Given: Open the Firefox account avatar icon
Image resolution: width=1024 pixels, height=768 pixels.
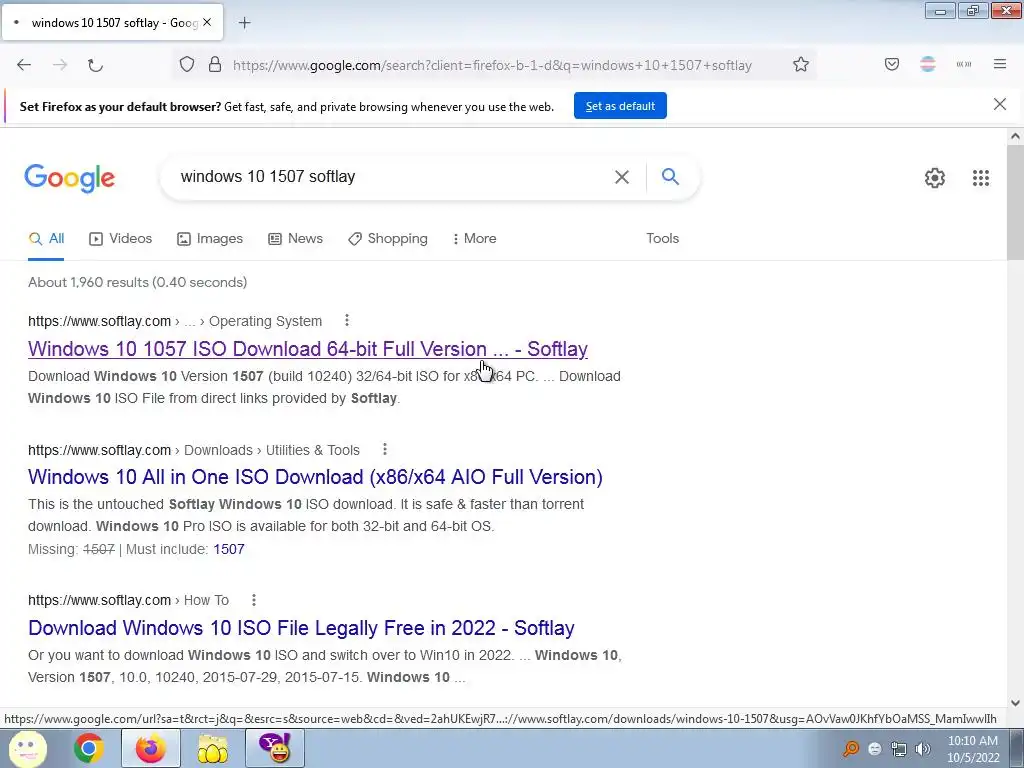Looking at the screenshot, I should (928, 64).
